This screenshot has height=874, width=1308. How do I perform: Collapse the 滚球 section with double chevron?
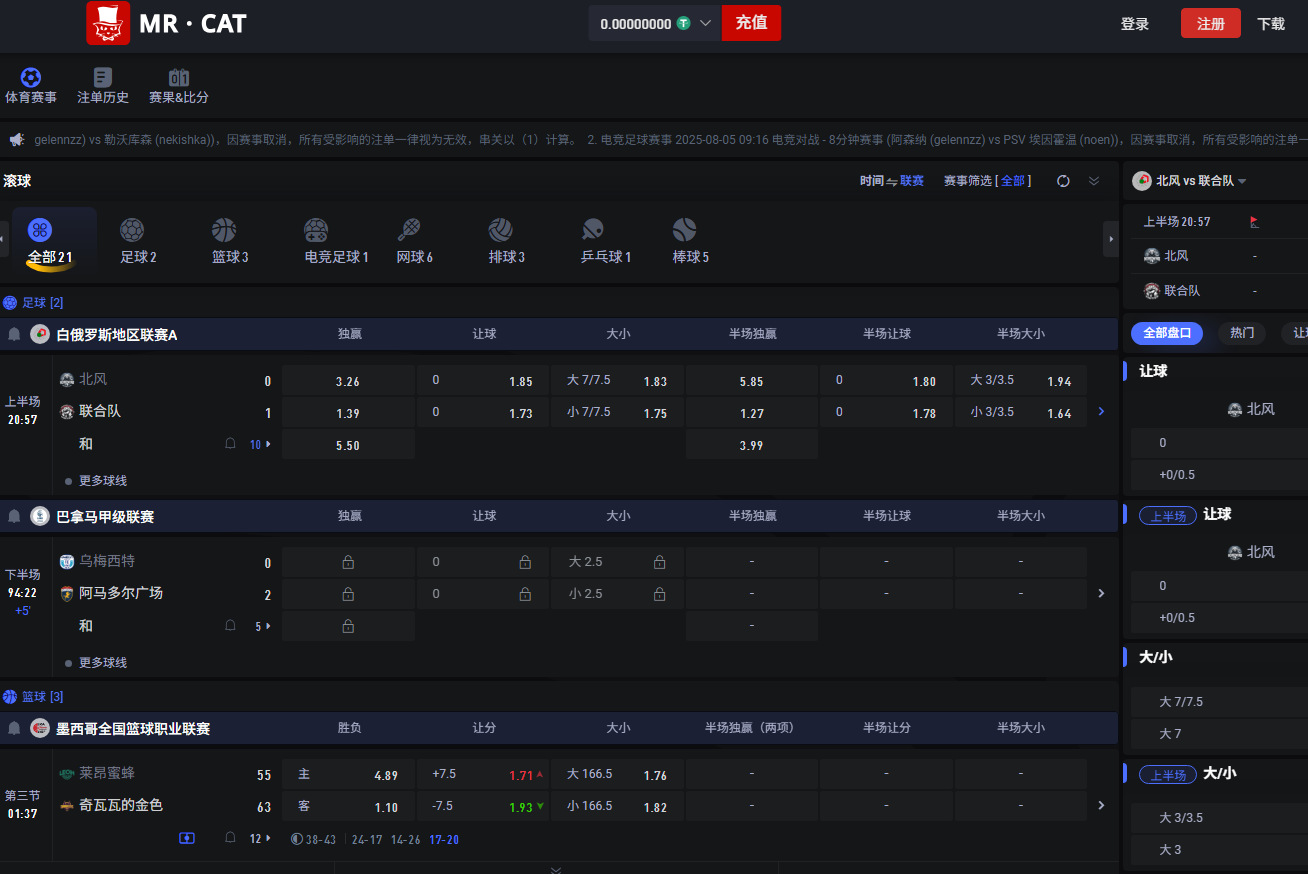[1094, 181]
